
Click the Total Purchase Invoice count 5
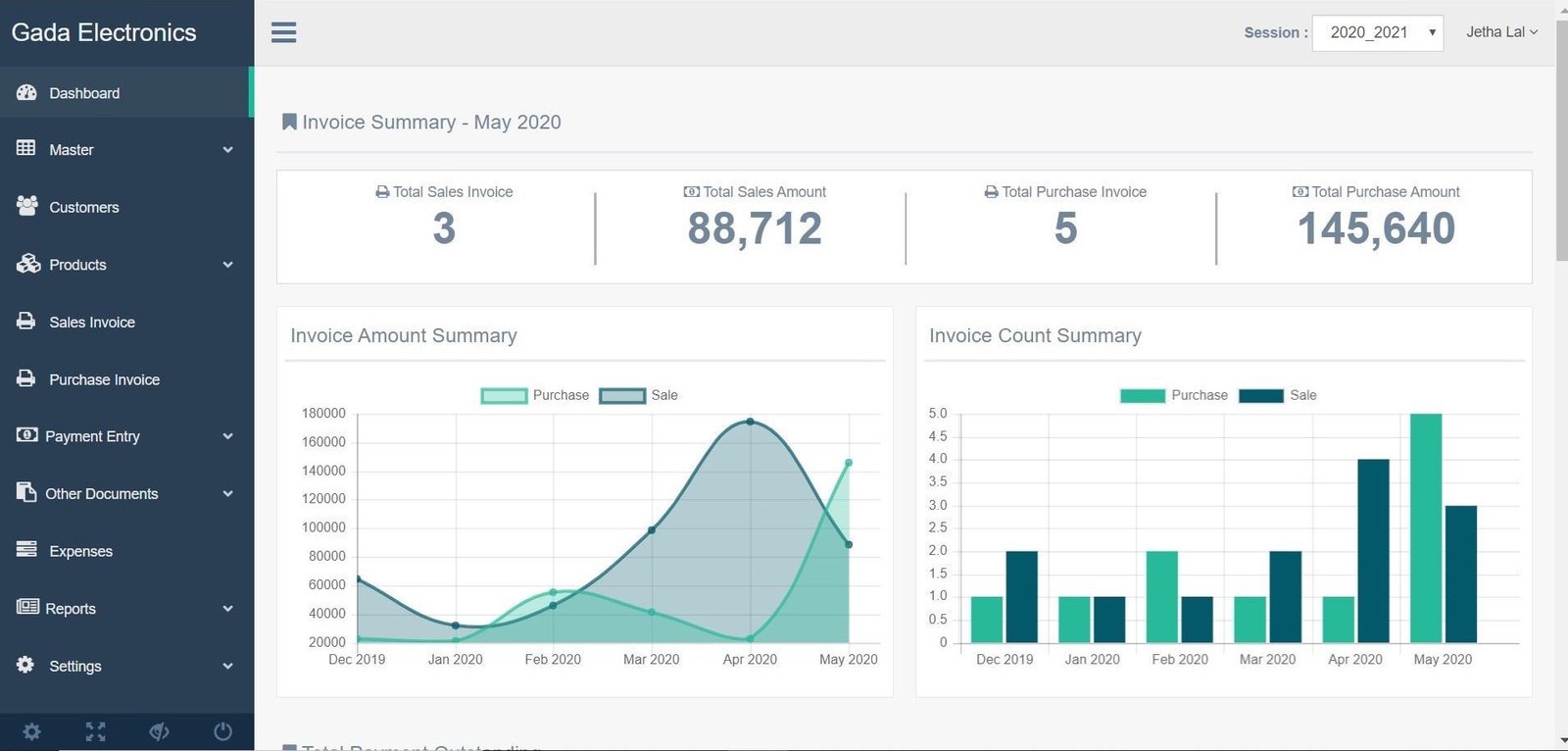tap(1065, 228)
